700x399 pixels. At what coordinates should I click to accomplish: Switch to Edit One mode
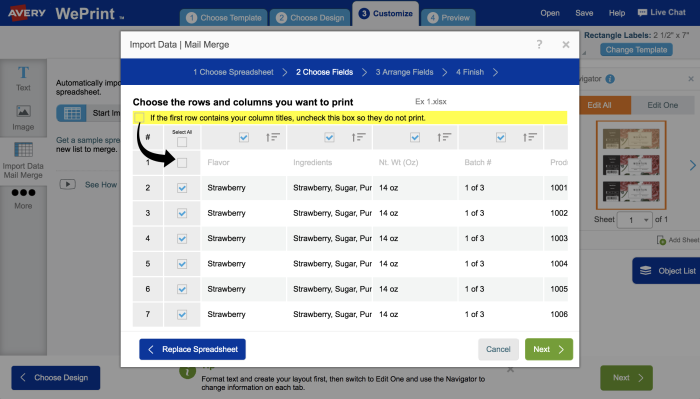[x=662, y=105]
